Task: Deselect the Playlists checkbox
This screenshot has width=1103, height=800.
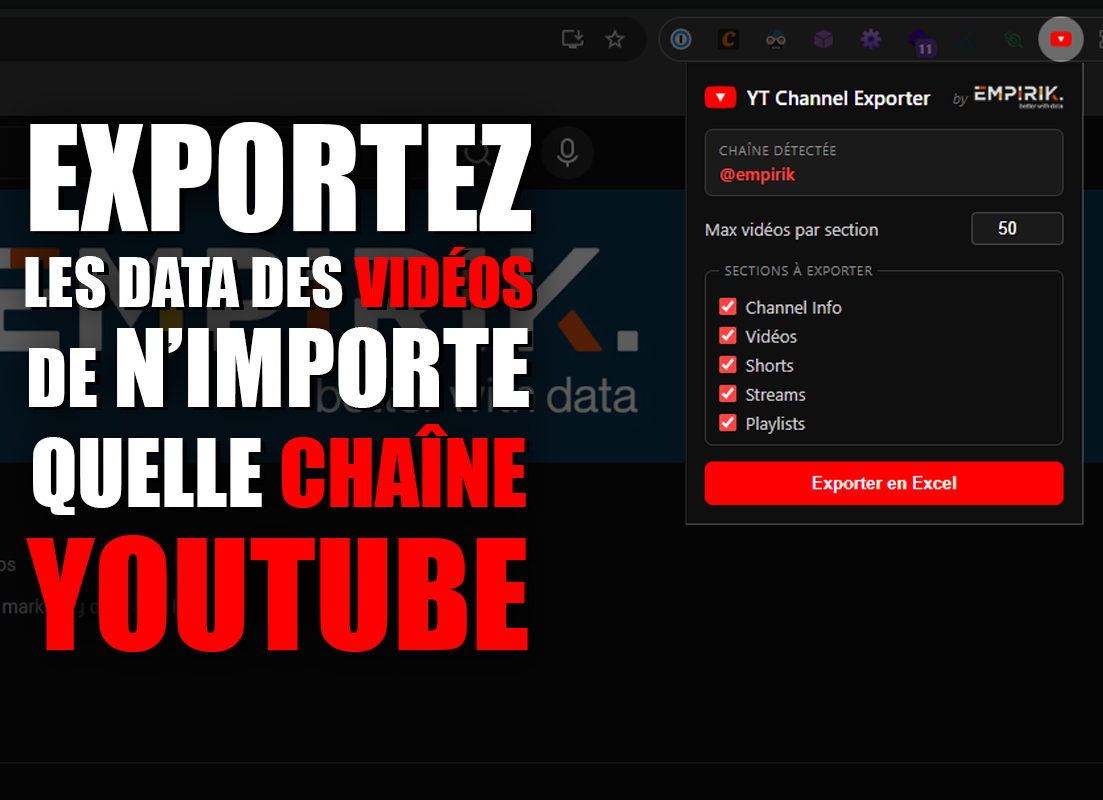Action: click(x=728, y=423)
